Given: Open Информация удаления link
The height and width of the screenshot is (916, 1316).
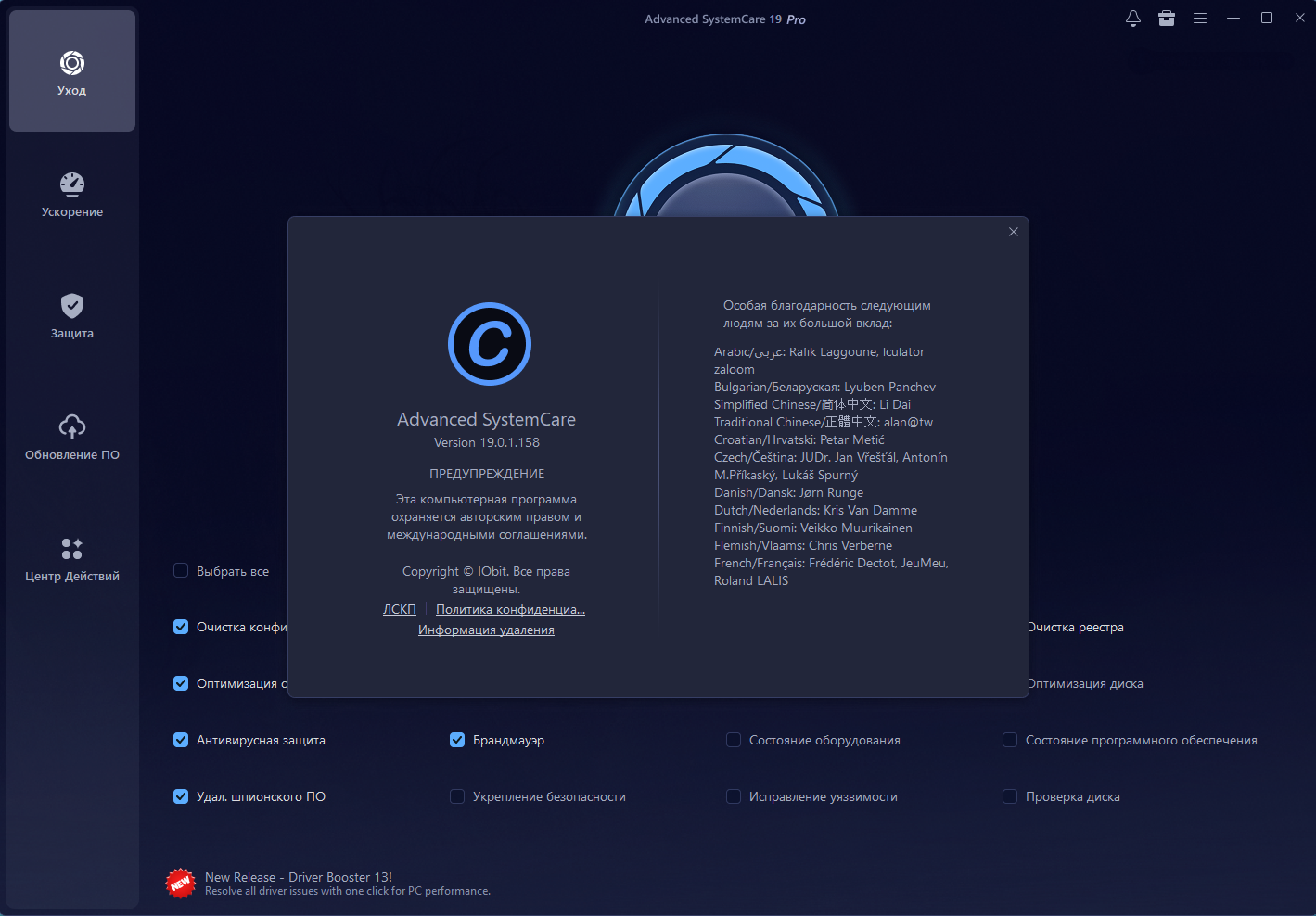Looking at the screenshot, I should pyautogui.click(x=486, y=630).
